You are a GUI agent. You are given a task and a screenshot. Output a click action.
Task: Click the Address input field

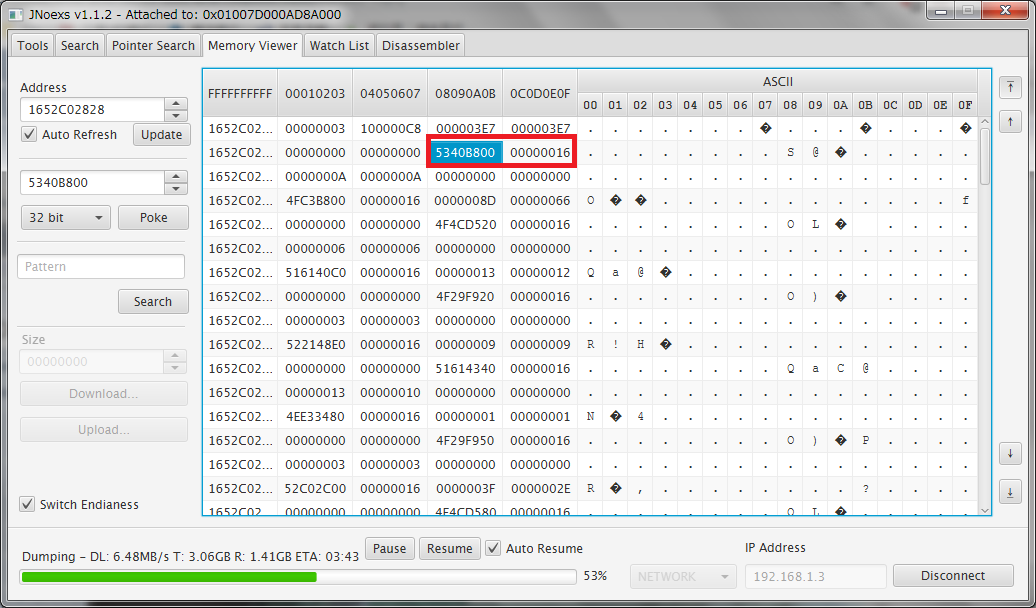[x=92, y=110]
